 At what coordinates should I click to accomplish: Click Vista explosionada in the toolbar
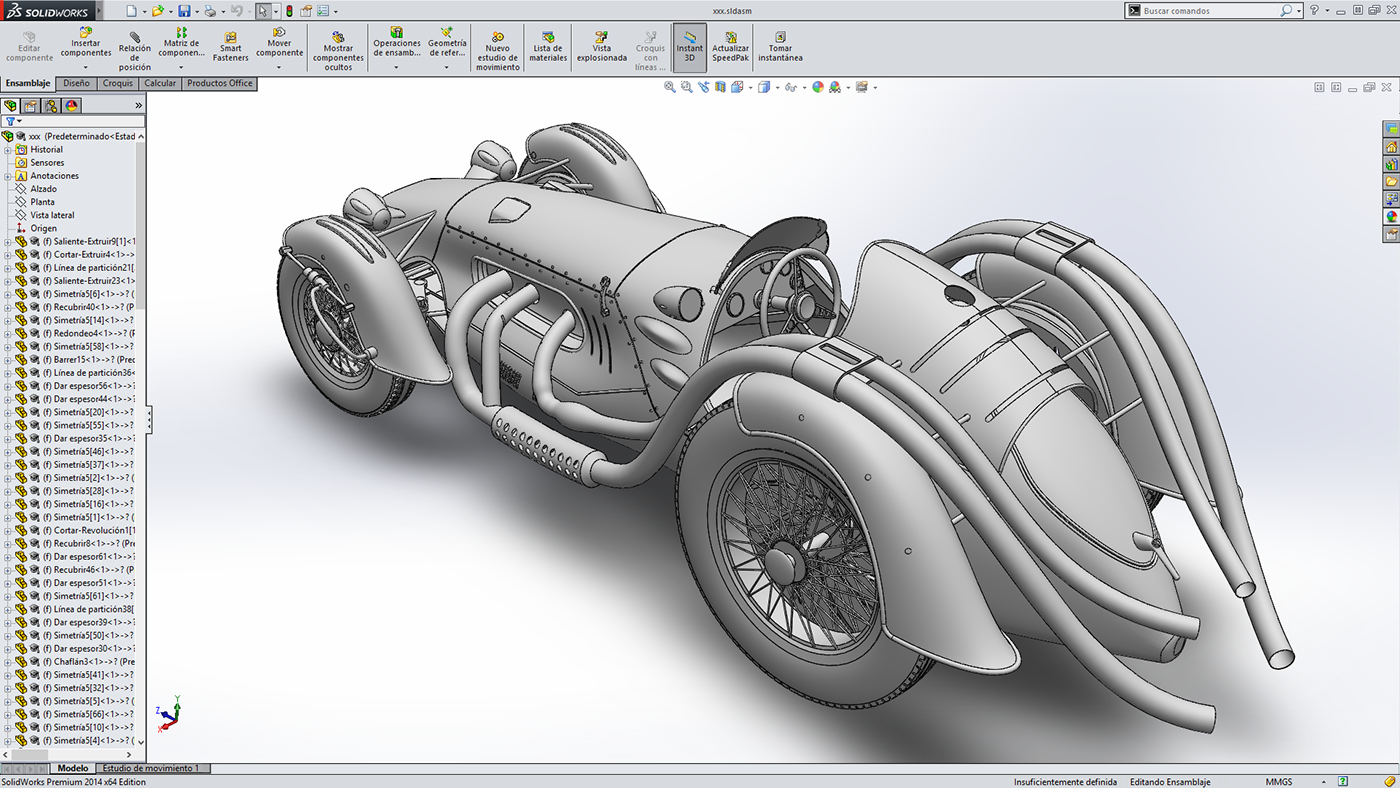coord(601,46)
